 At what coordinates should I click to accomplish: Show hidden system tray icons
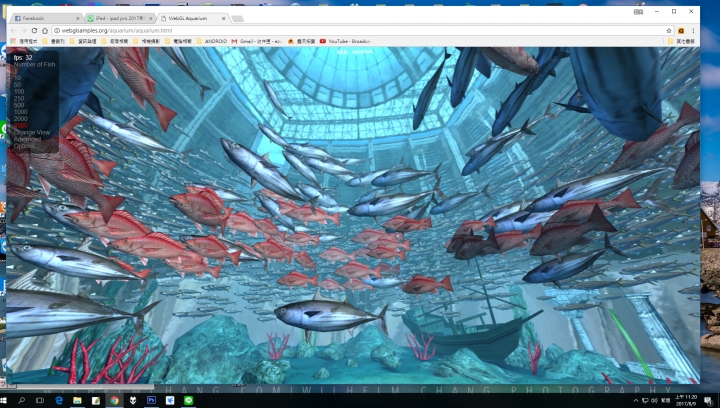pos(636,401)
